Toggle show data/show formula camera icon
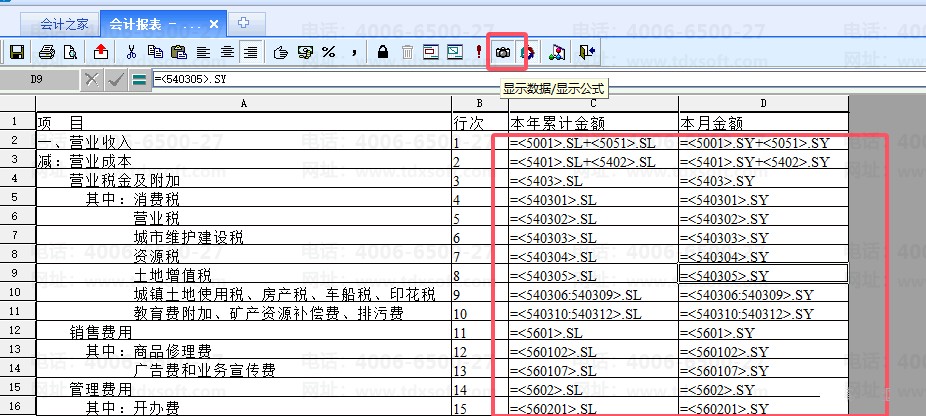 coord(504,50)
